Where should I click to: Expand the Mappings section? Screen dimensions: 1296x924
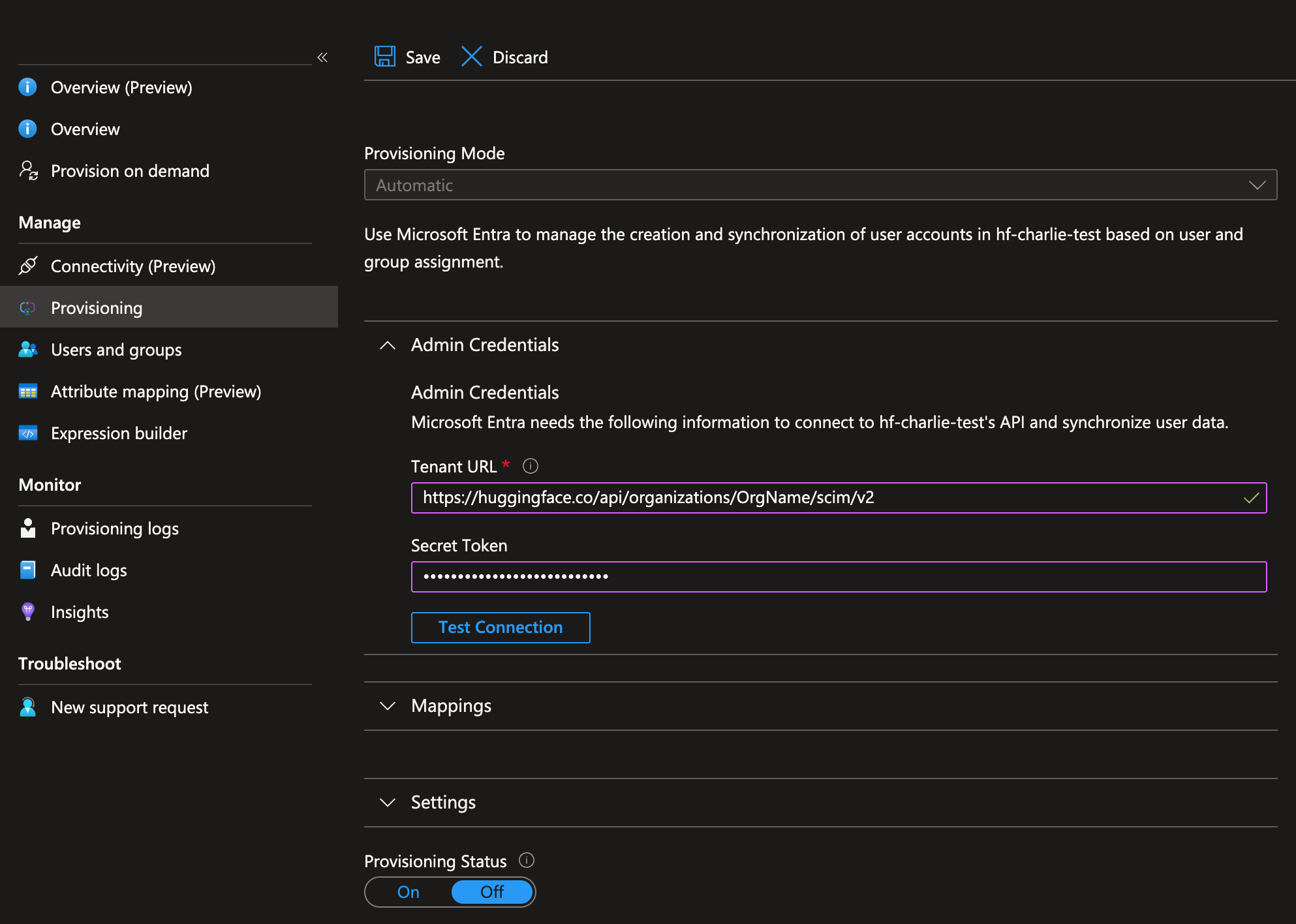click(388, 706)
